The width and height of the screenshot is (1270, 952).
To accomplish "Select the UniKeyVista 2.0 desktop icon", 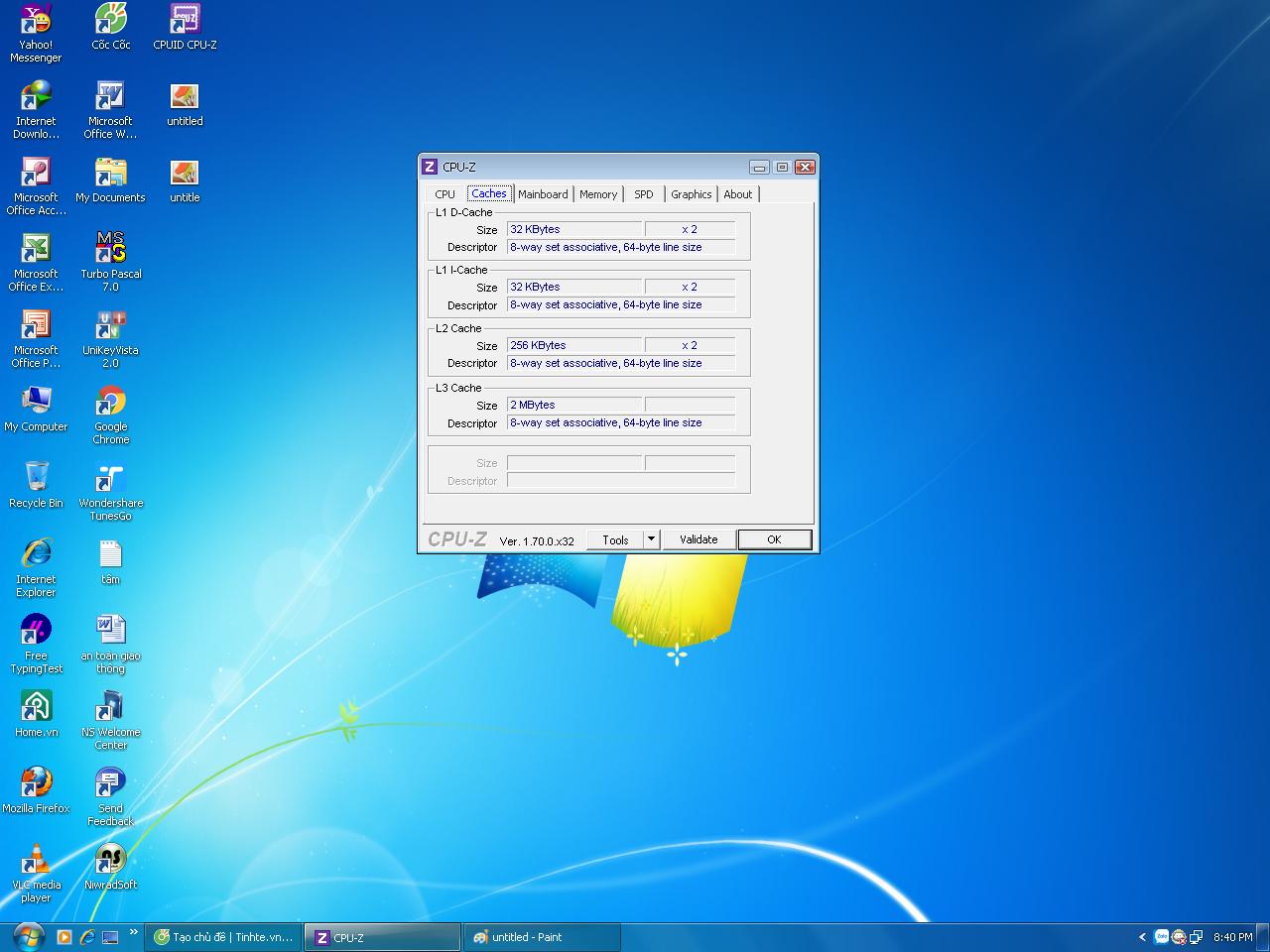I will pos(110,338).
